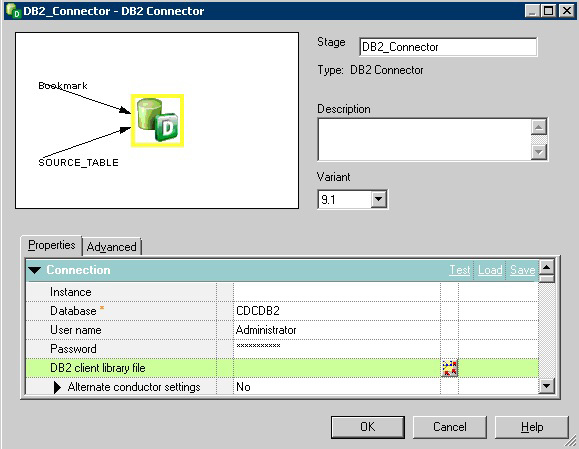Click Description scroll up arrow

coord(539,127)
